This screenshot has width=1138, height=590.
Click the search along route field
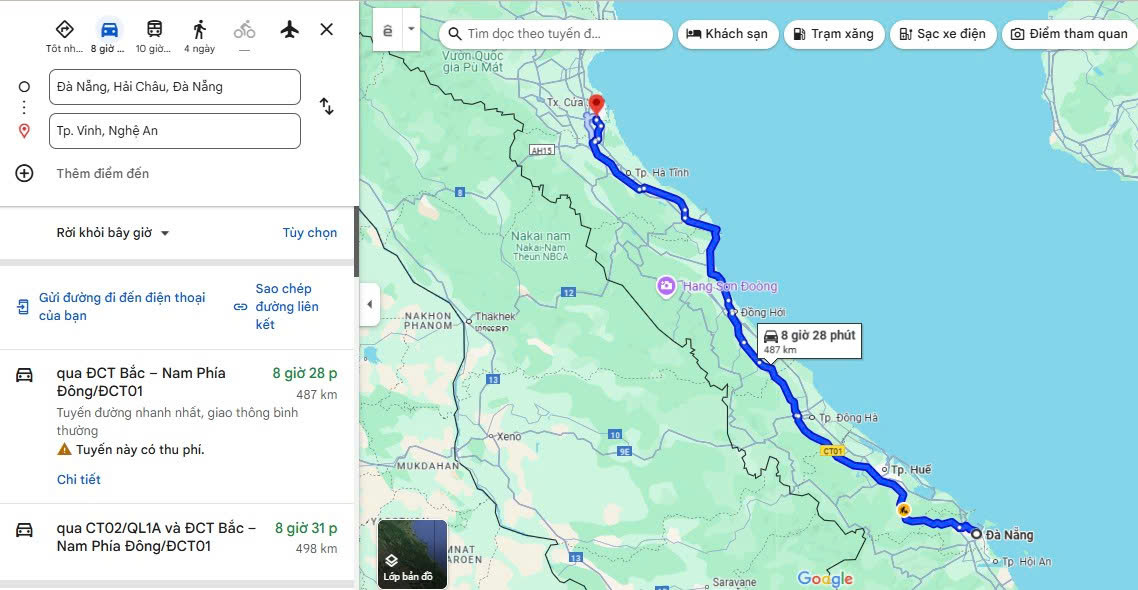[556, 34]
